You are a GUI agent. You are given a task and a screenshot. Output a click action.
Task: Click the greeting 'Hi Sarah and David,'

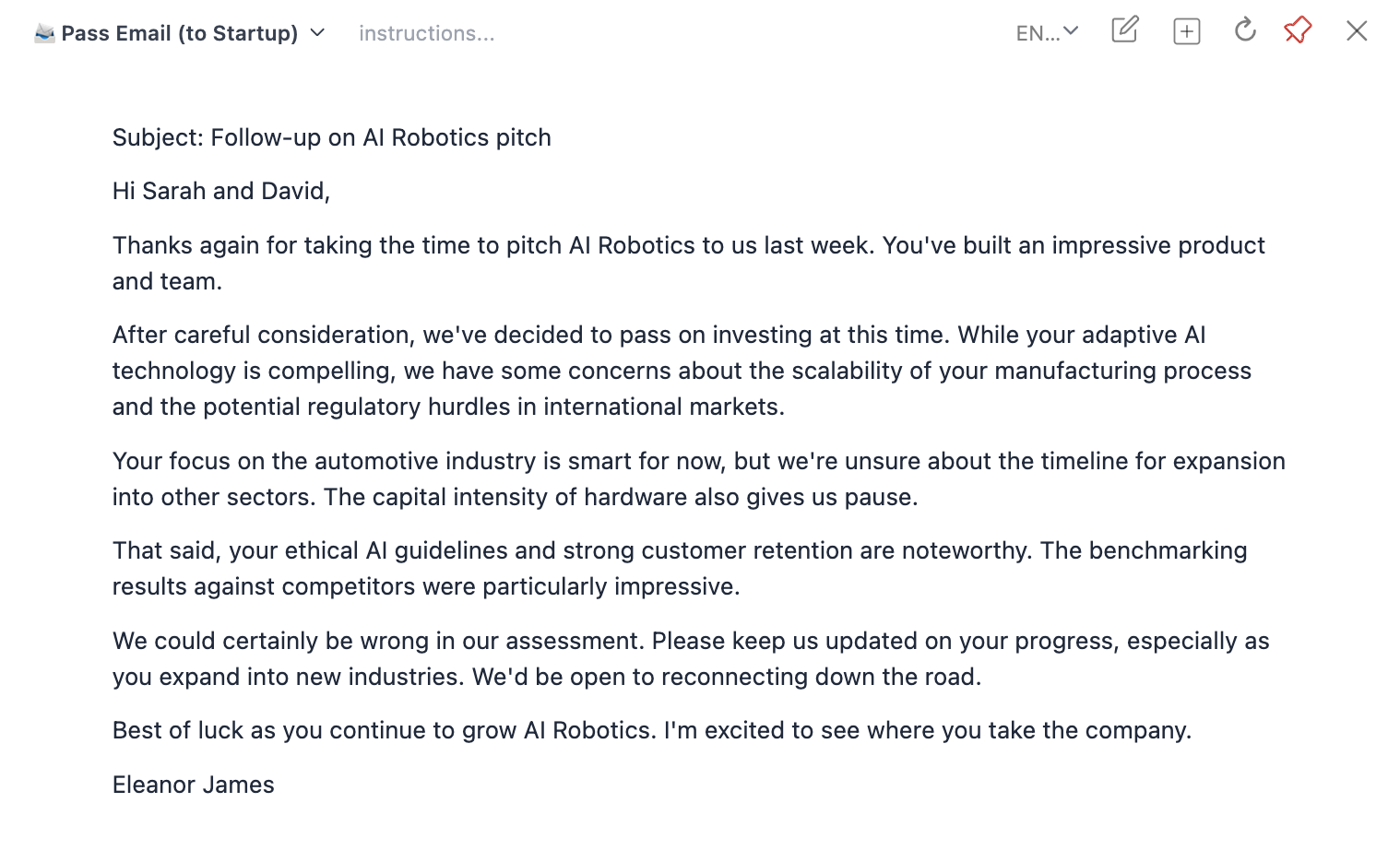(220, 191)
